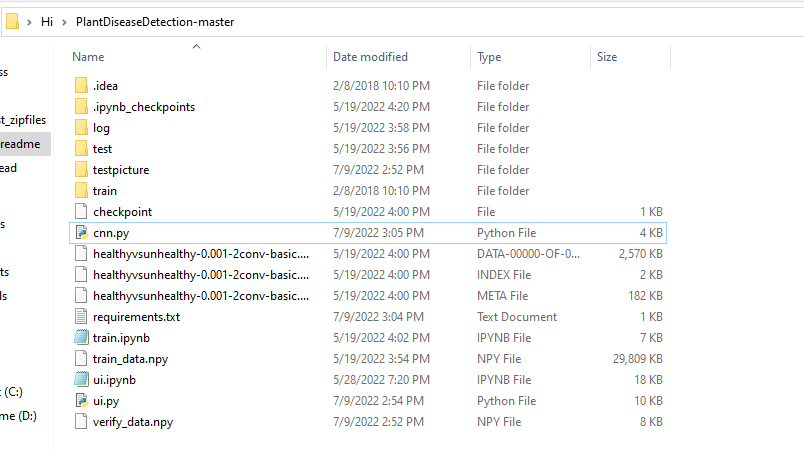Click PlantDiseaseDetection-master in the address bar
The width and height of the screenshot is (804, 455).
155,22
